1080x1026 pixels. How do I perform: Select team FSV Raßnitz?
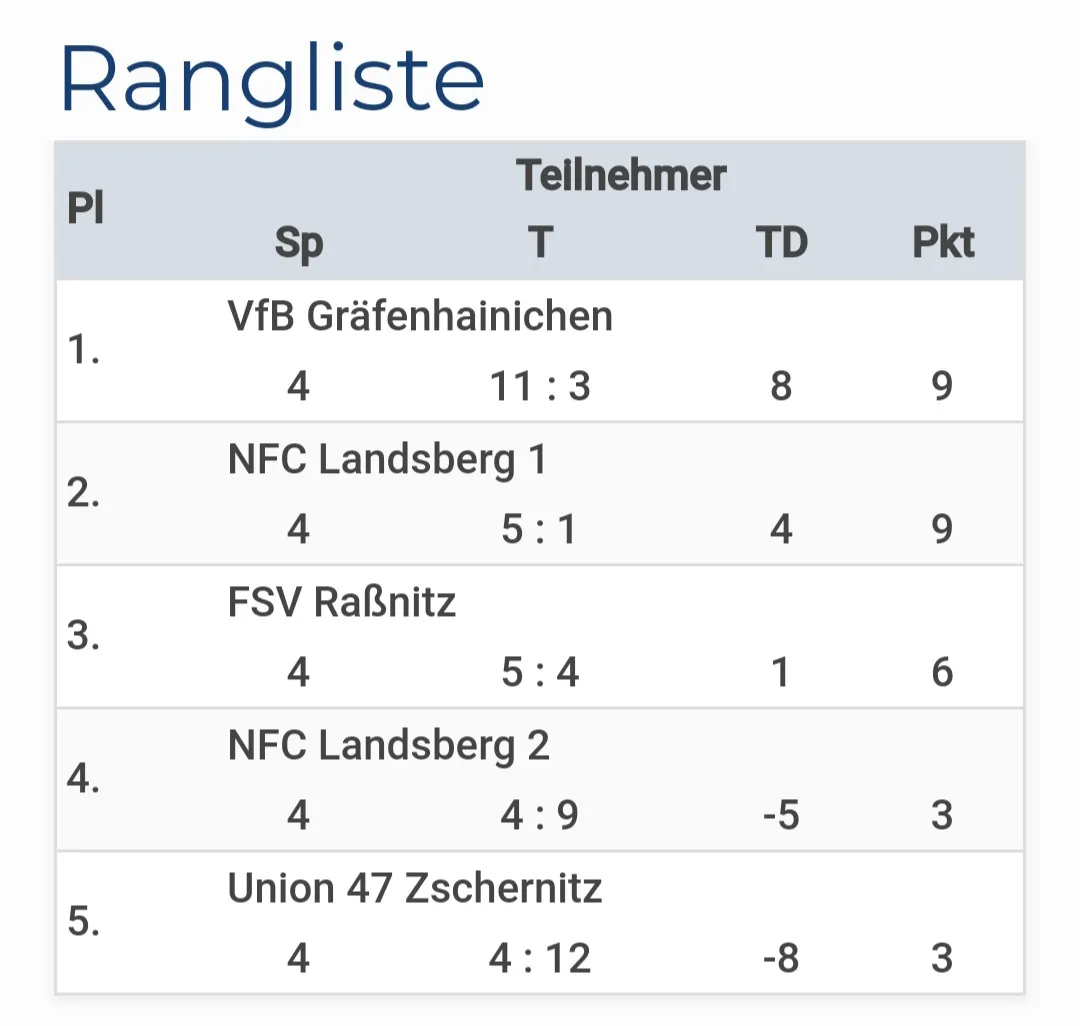click(x=342, y=603)
